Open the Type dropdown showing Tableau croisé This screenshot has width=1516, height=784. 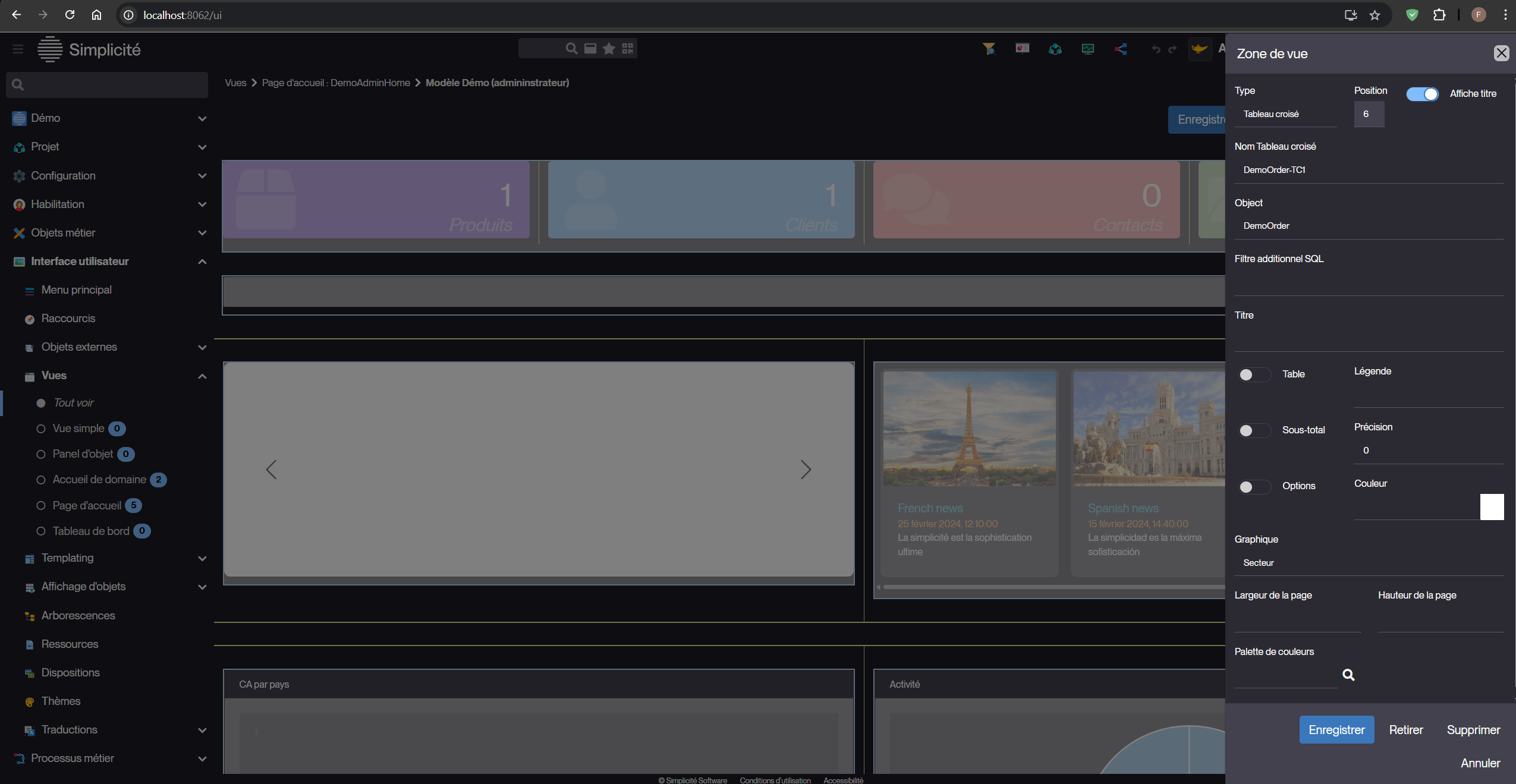1285,114
